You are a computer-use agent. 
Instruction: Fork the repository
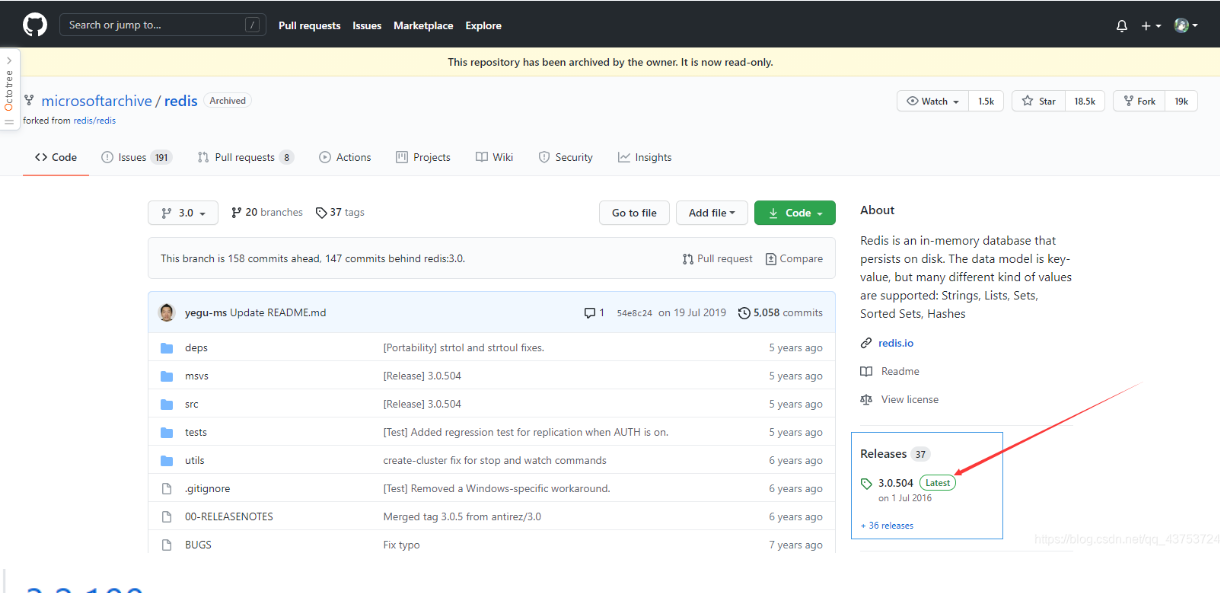(1139, 101)
